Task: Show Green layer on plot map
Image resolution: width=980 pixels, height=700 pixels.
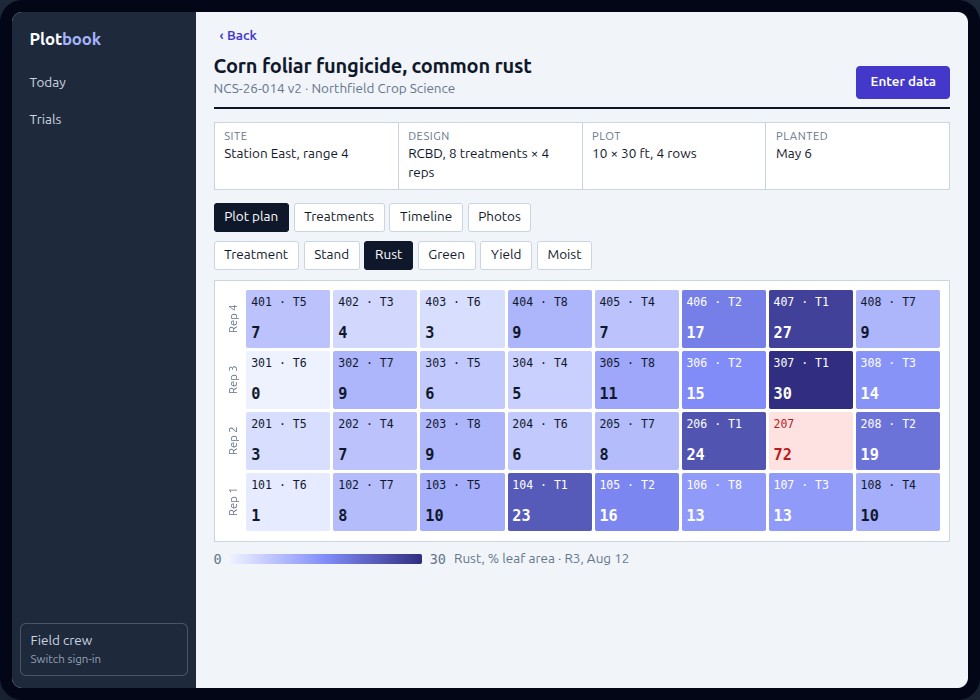Action: (446, 255)
